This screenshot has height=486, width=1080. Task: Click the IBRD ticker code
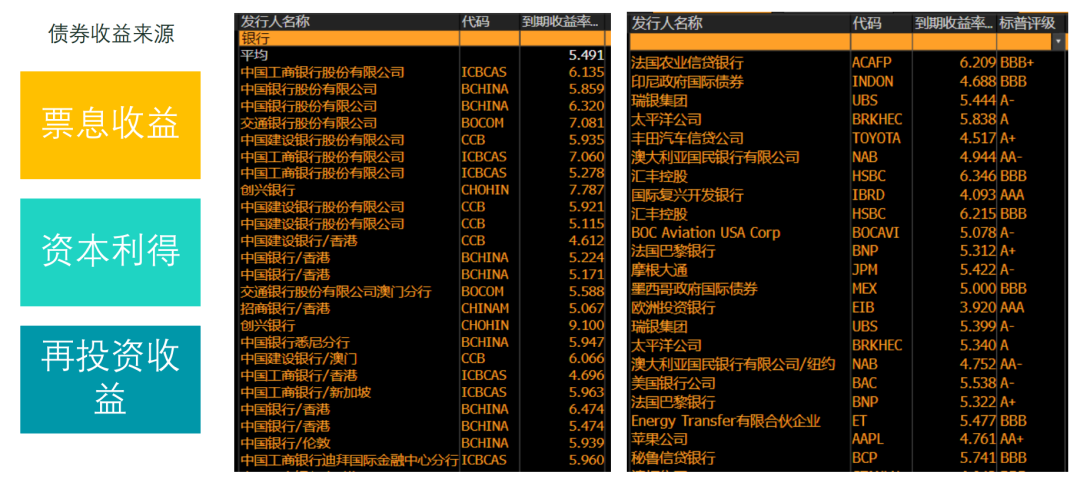point(868,195)
